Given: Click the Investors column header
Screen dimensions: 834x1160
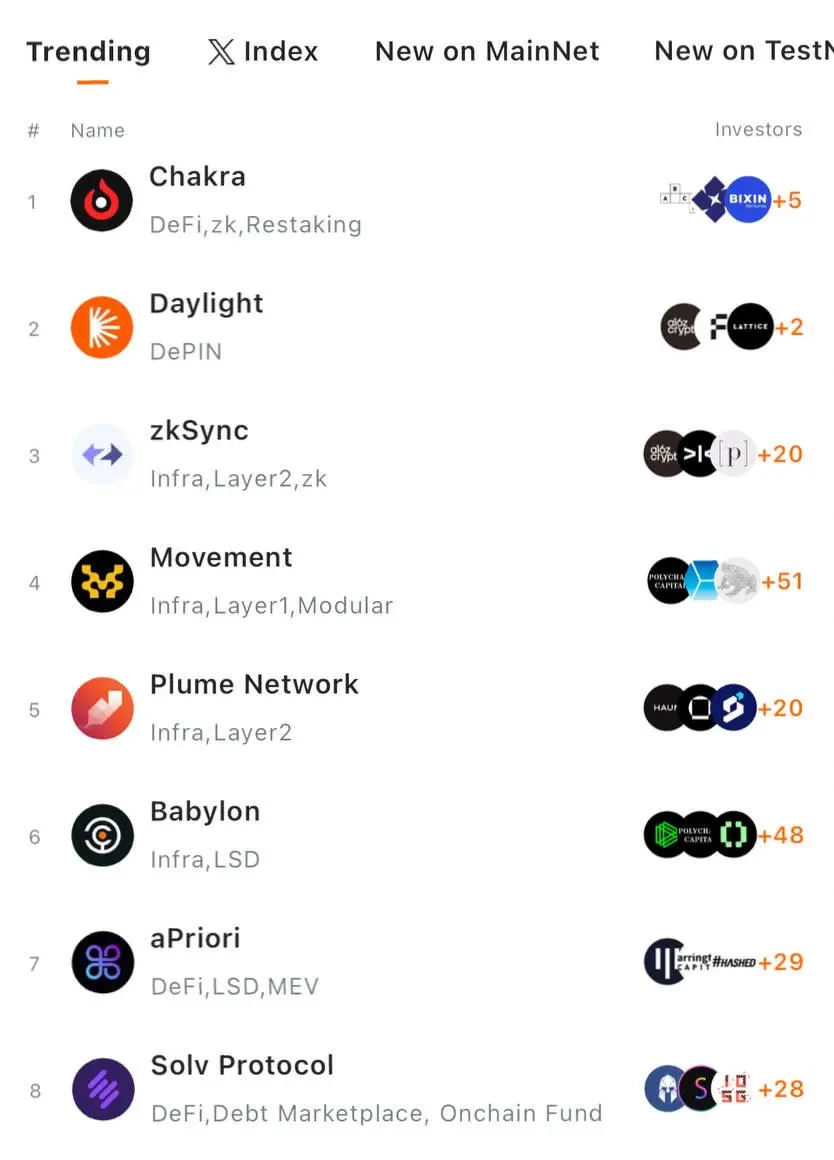Looking at the screenshot, I should click(x=759, y=129).
